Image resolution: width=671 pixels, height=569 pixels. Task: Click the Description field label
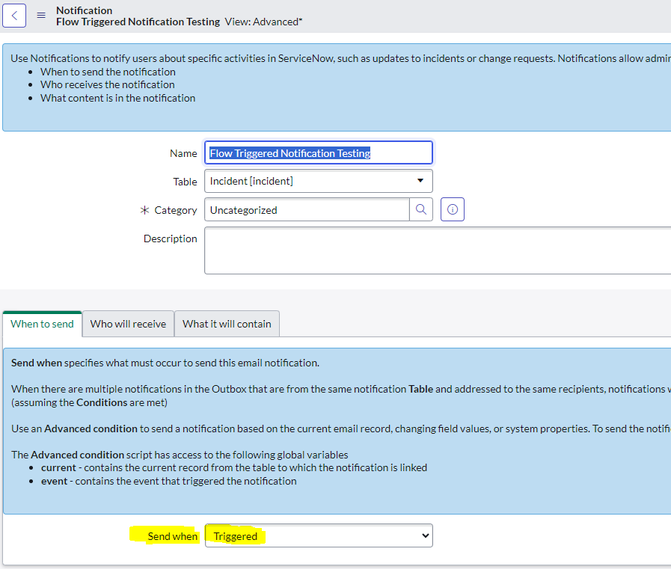tap(170, 238)
